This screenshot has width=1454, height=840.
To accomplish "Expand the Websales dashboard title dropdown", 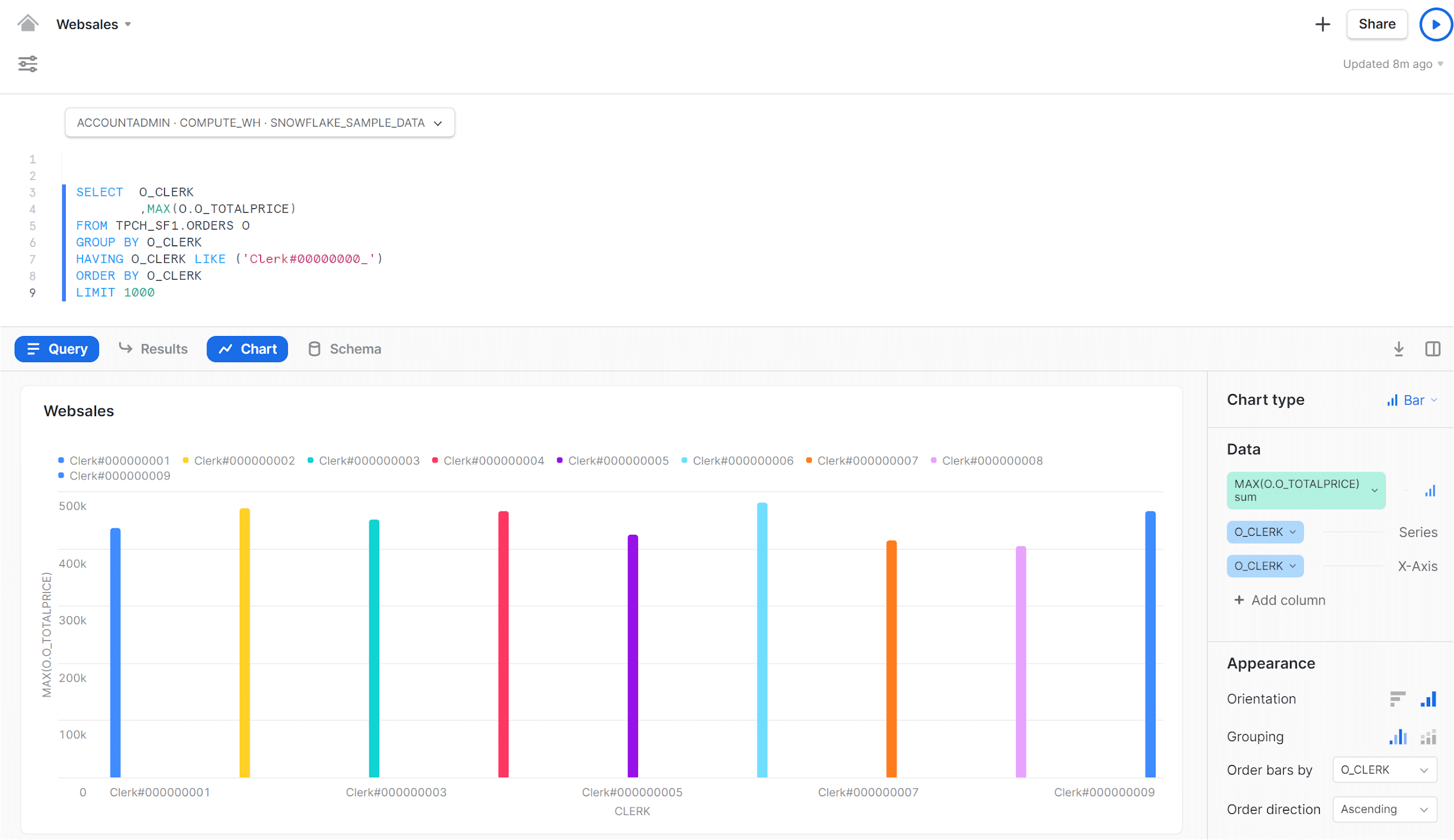I will 128,24.
